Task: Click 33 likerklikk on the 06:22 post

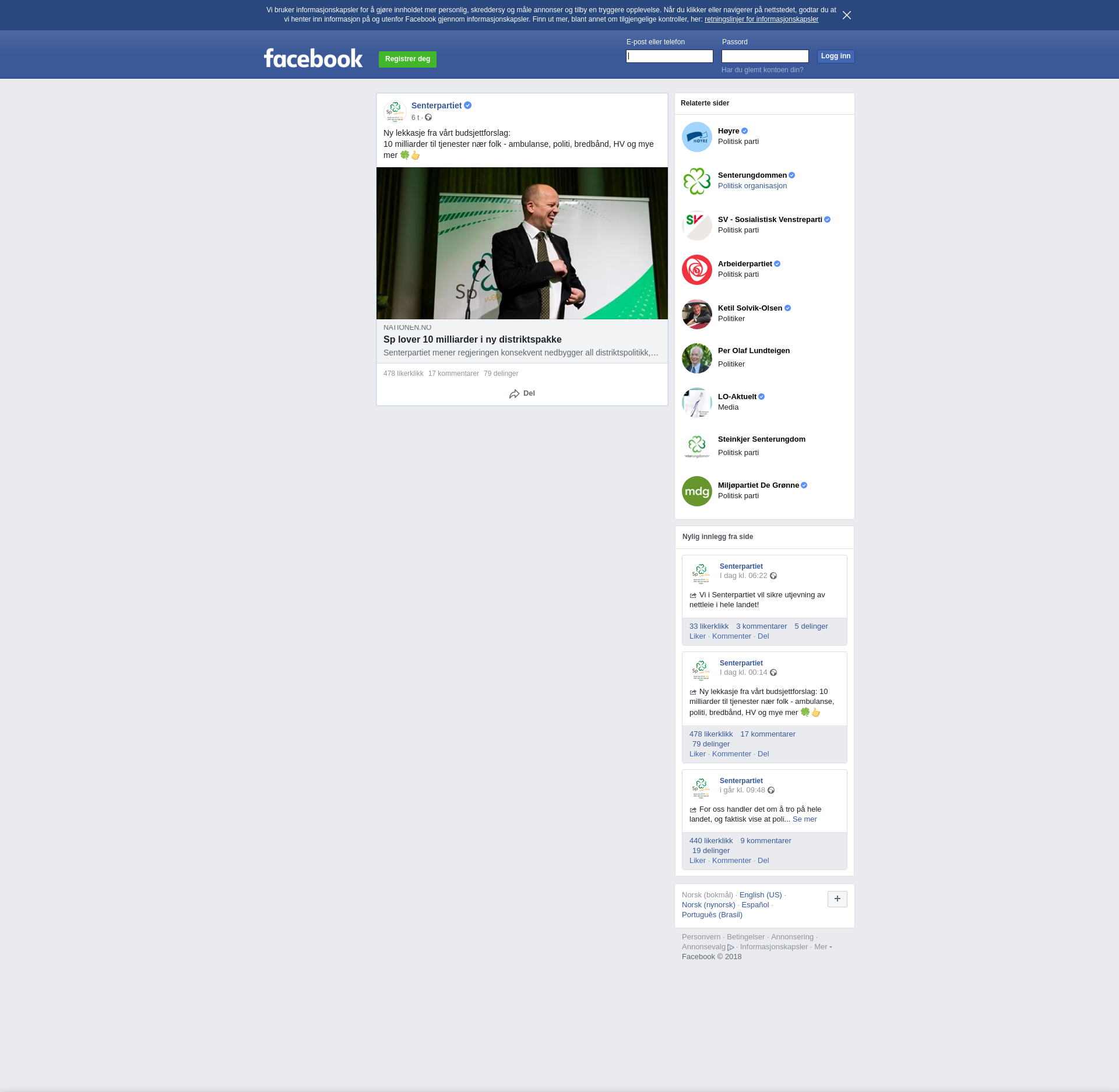Action: [709, 626]
